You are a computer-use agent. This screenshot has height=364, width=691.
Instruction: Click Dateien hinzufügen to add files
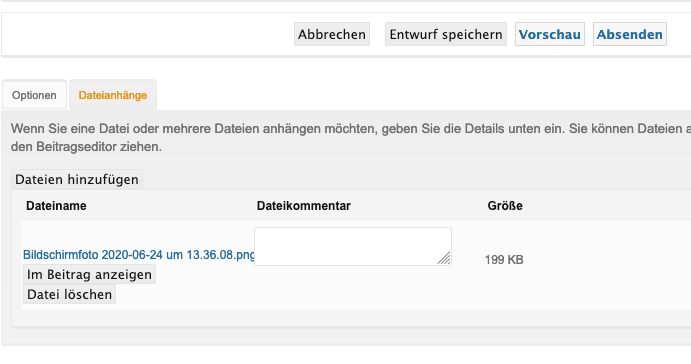(77, 179)
